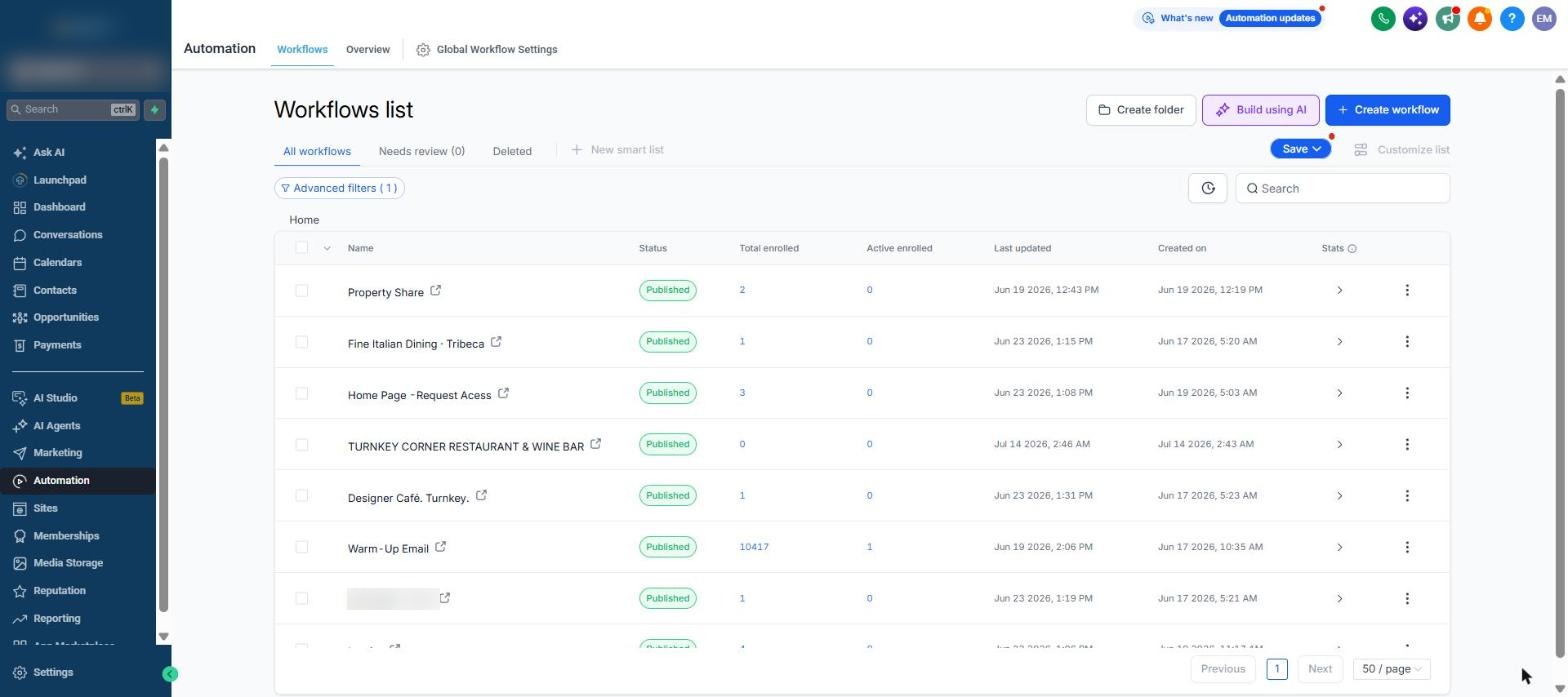The width and height of the screenshot is (1568, 697).
Task: Expand stats arrow for Home Page Request Acess
Action: (x=1339, y=393)
